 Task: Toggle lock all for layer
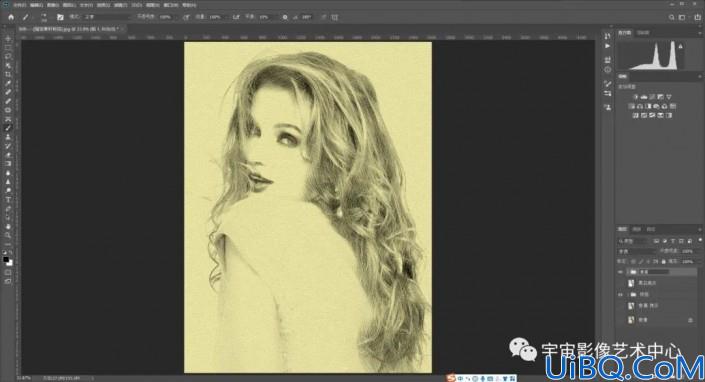click(x=664, y=262)
